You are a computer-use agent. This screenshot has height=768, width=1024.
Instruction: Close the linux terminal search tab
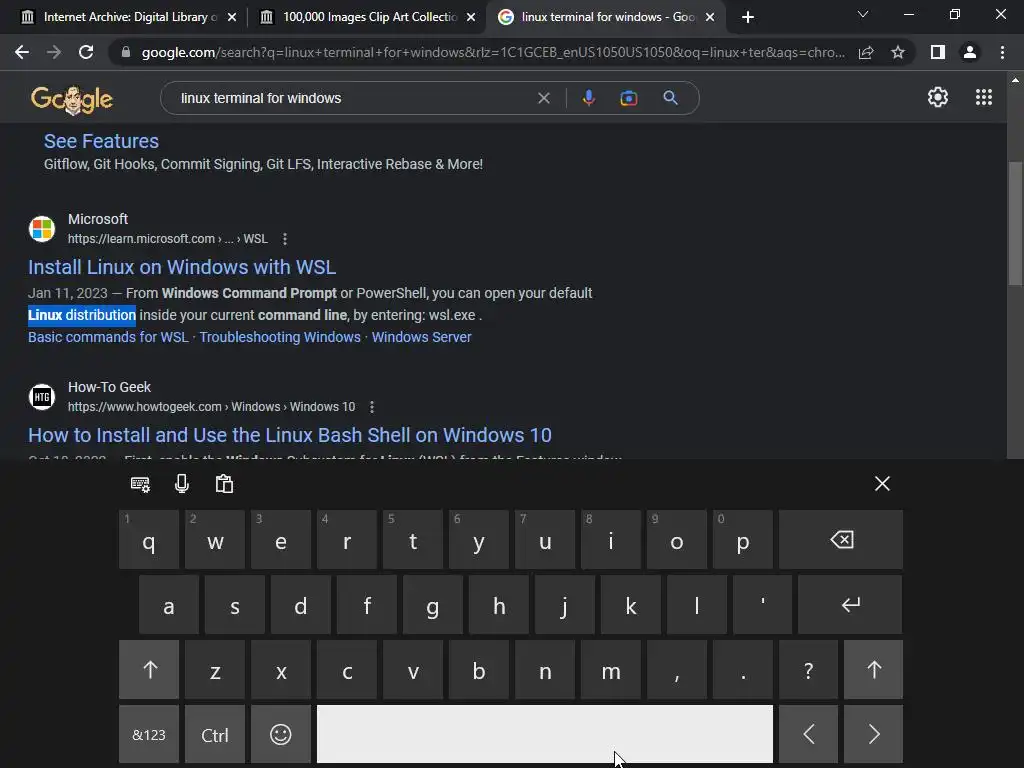(x=710, y=18)
